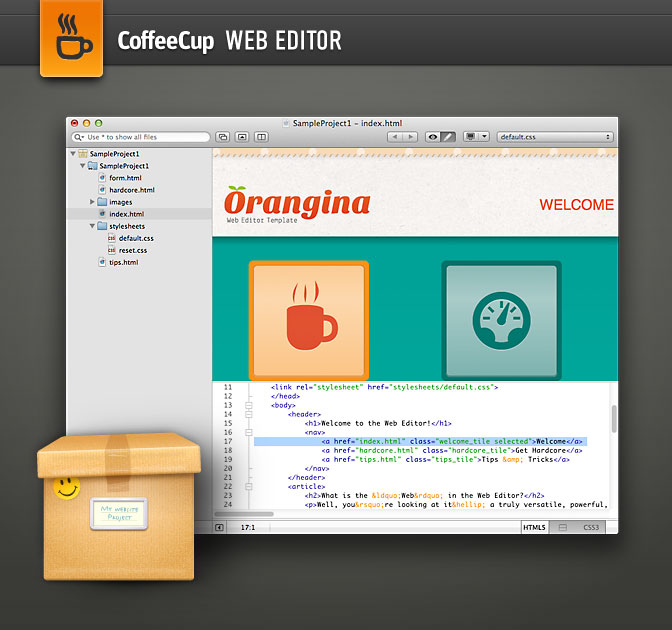Open default.css in the file tree
This screenshot has width=672, height=630.
coord(136,238)
